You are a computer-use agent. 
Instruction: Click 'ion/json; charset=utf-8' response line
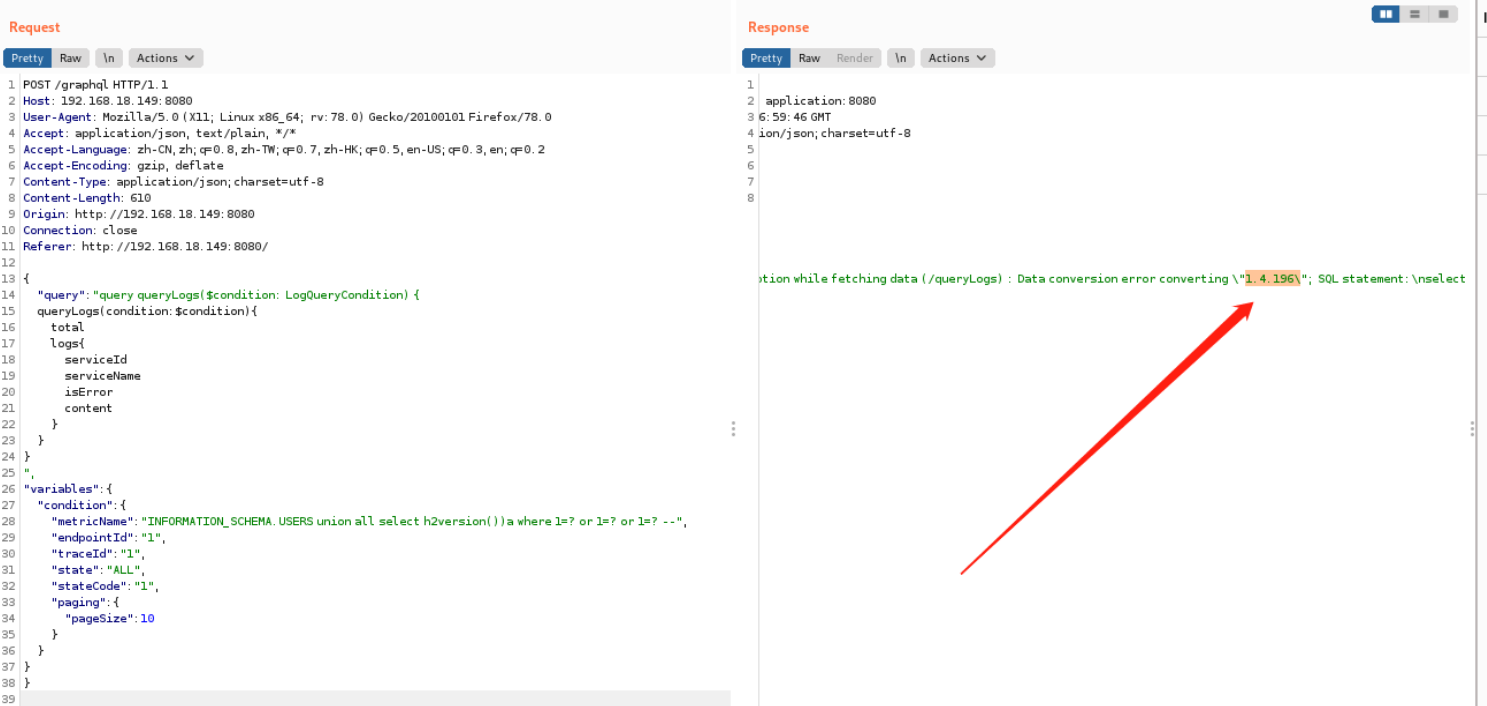[x=835, y=133]
